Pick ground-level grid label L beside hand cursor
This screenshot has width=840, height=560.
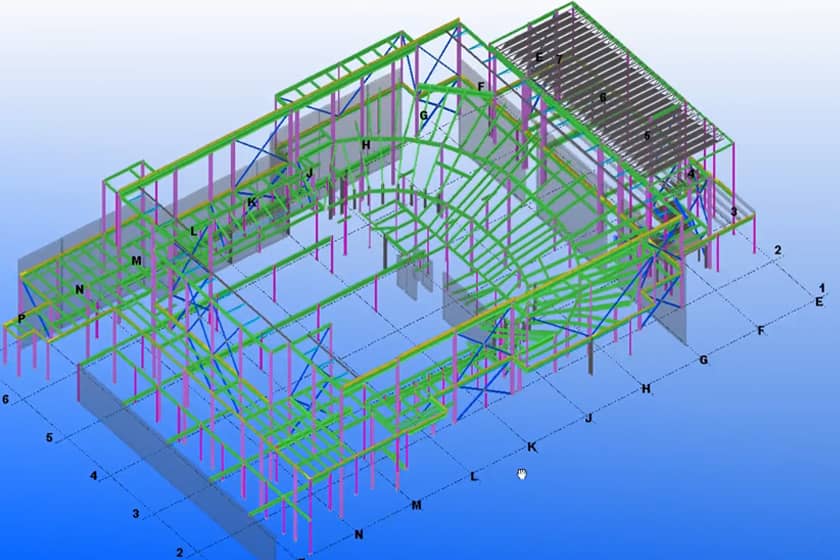[474, 476]
